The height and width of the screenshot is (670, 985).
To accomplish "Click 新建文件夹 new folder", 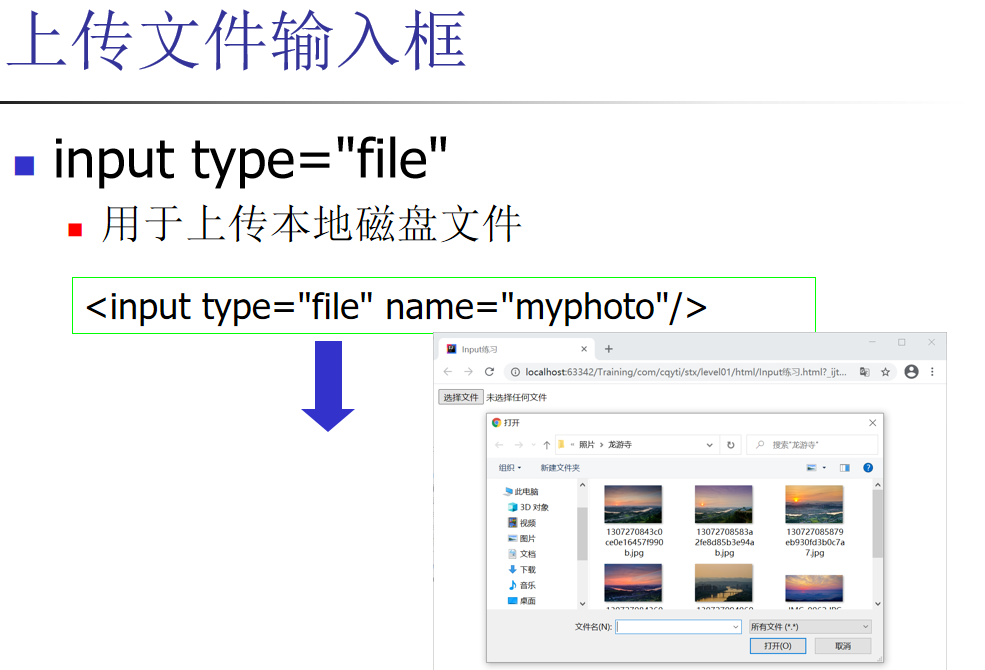I will [560, 468].
